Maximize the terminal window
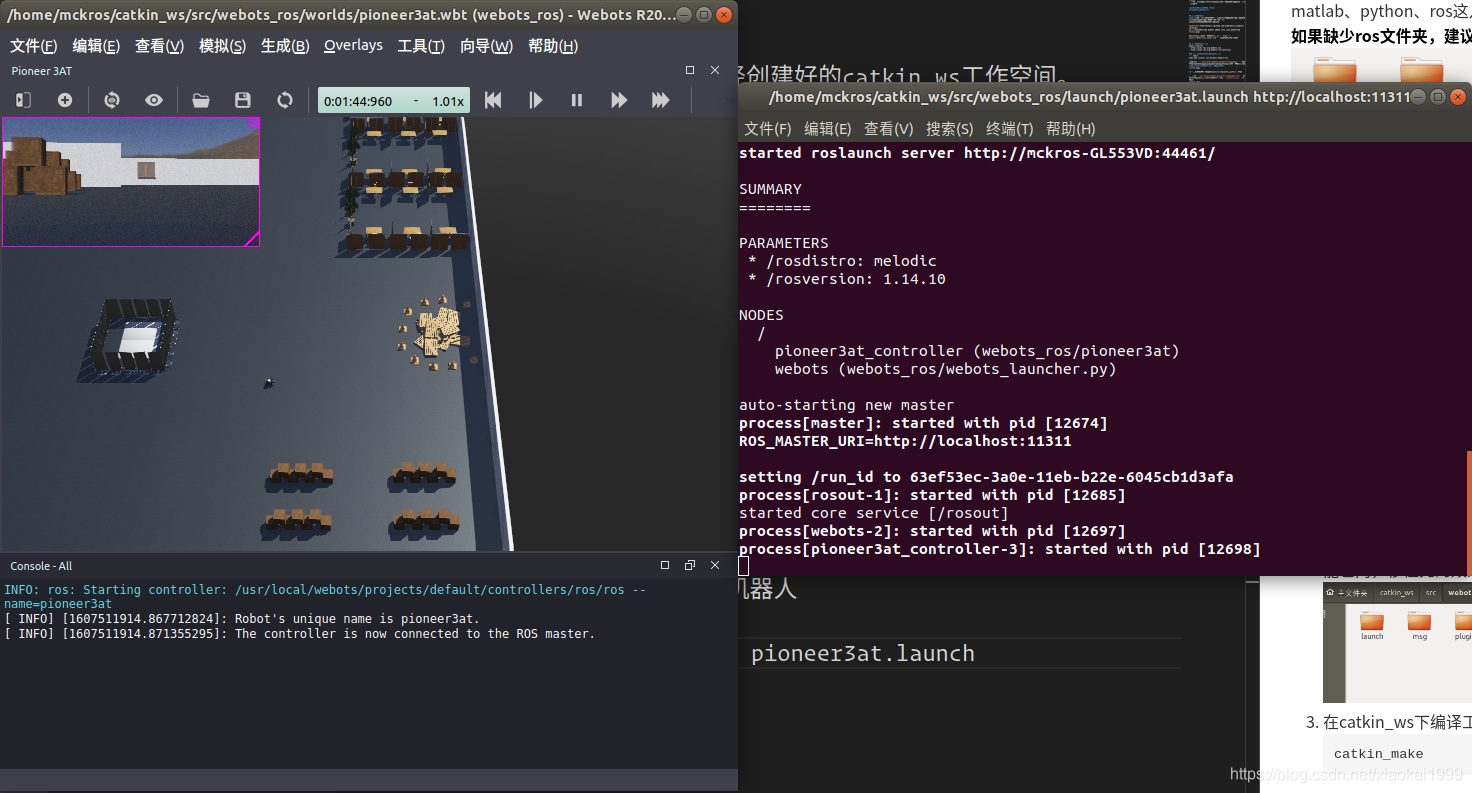 [x=1437, y=97]
